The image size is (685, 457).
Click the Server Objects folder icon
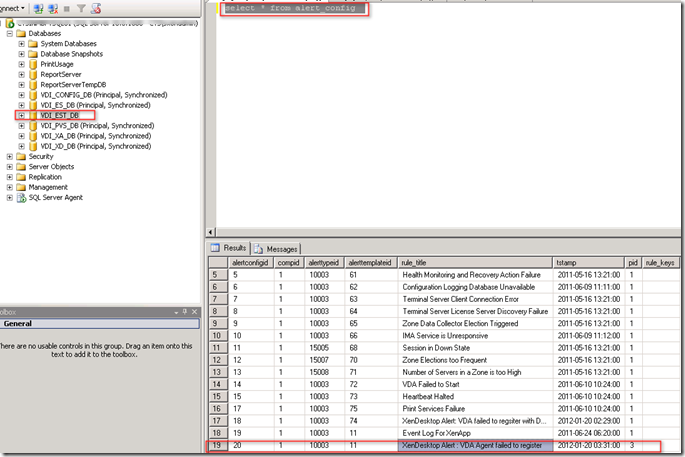(21, 167)
